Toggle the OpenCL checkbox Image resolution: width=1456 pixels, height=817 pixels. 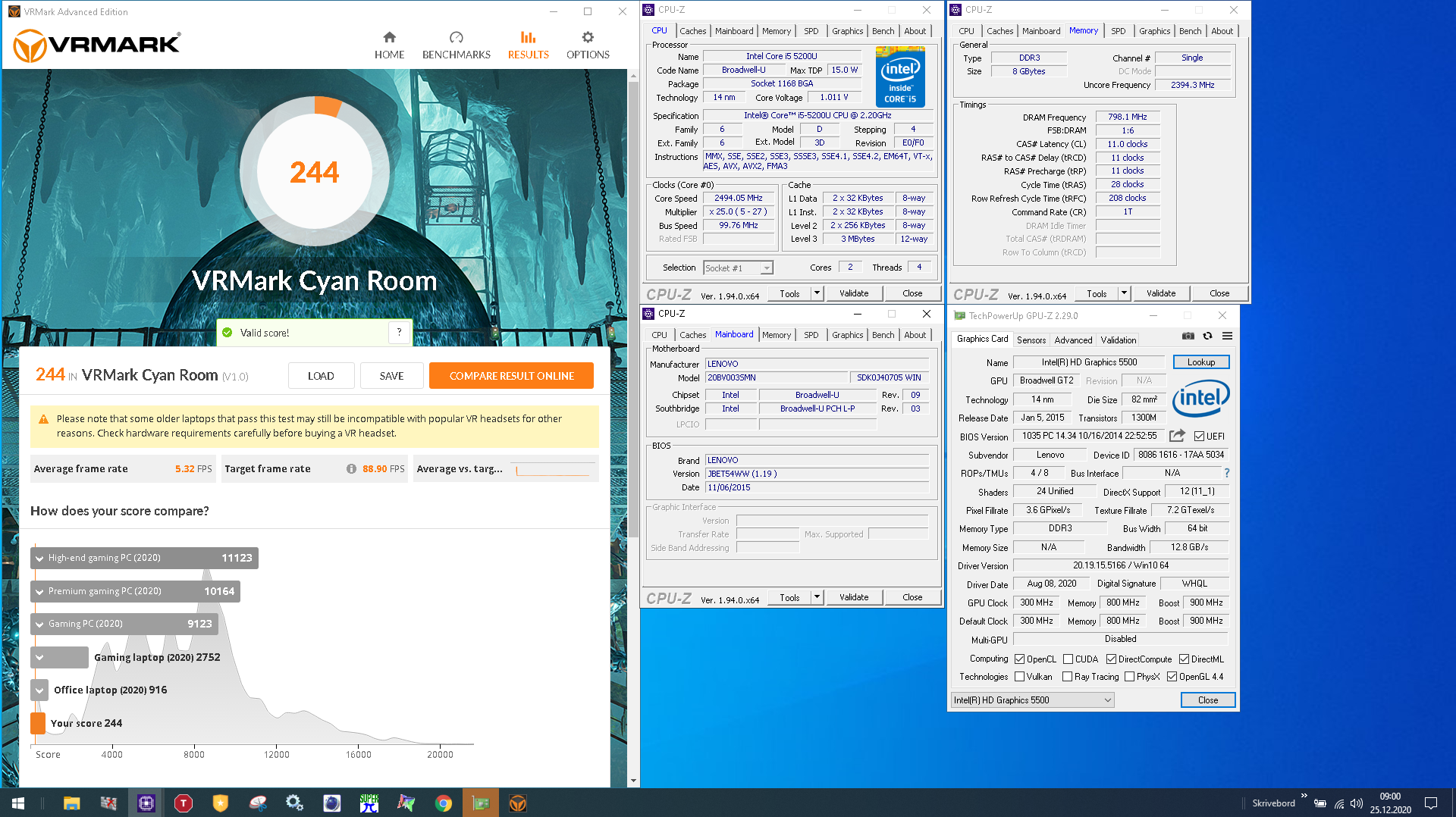point(1020,659)
